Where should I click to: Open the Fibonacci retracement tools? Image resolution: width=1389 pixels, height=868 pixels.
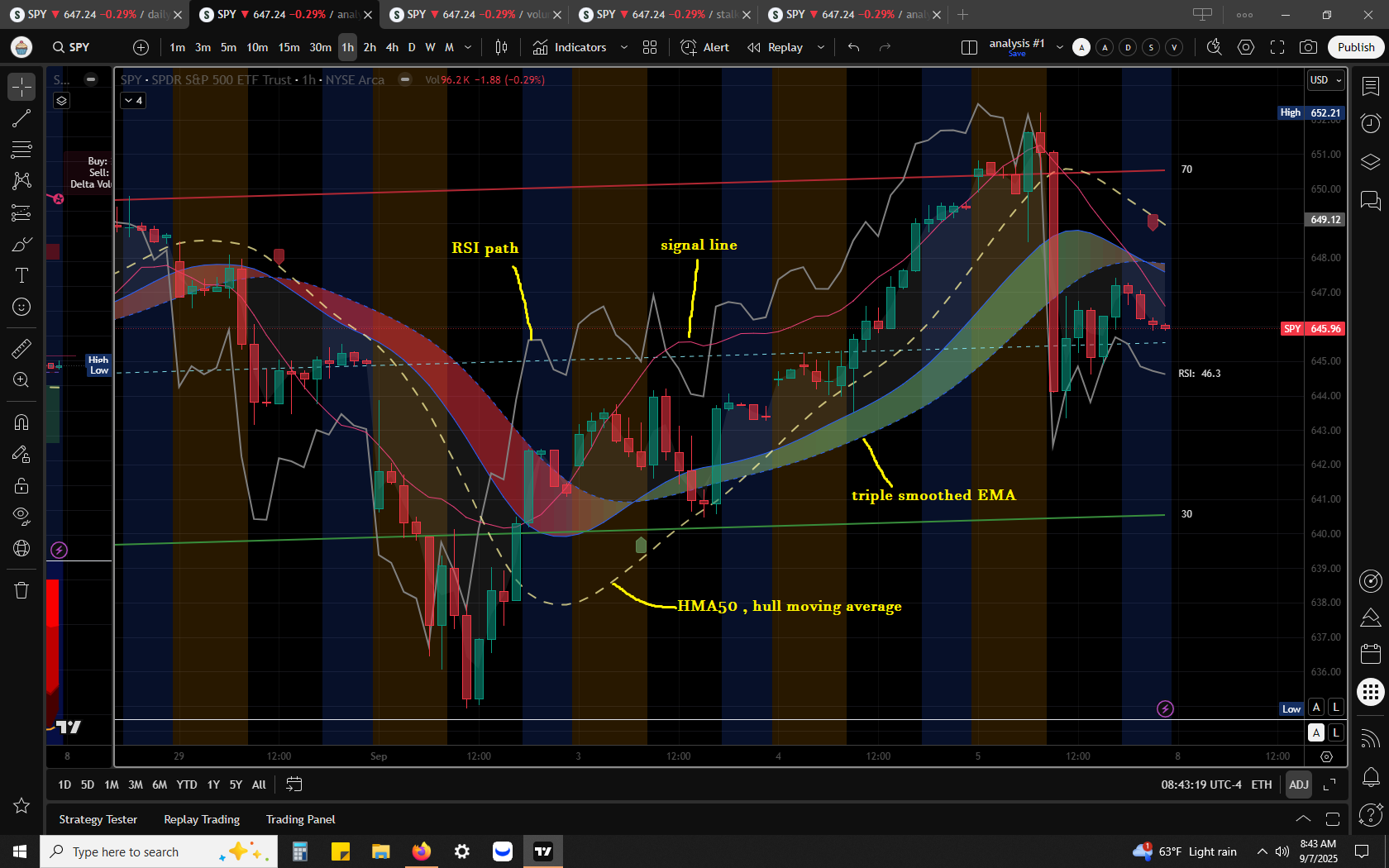pyautogui.click(x=21, y=150)
